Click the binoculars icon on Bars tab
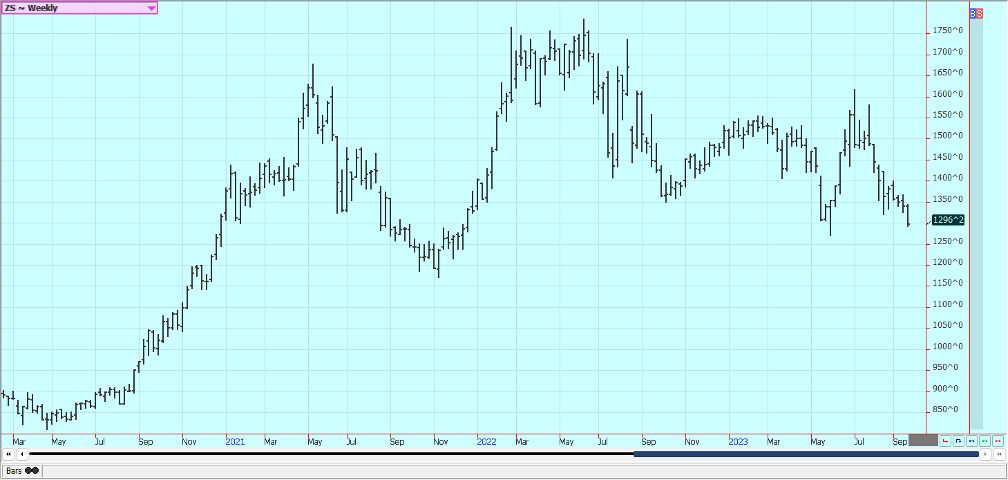 coord(32,470)
